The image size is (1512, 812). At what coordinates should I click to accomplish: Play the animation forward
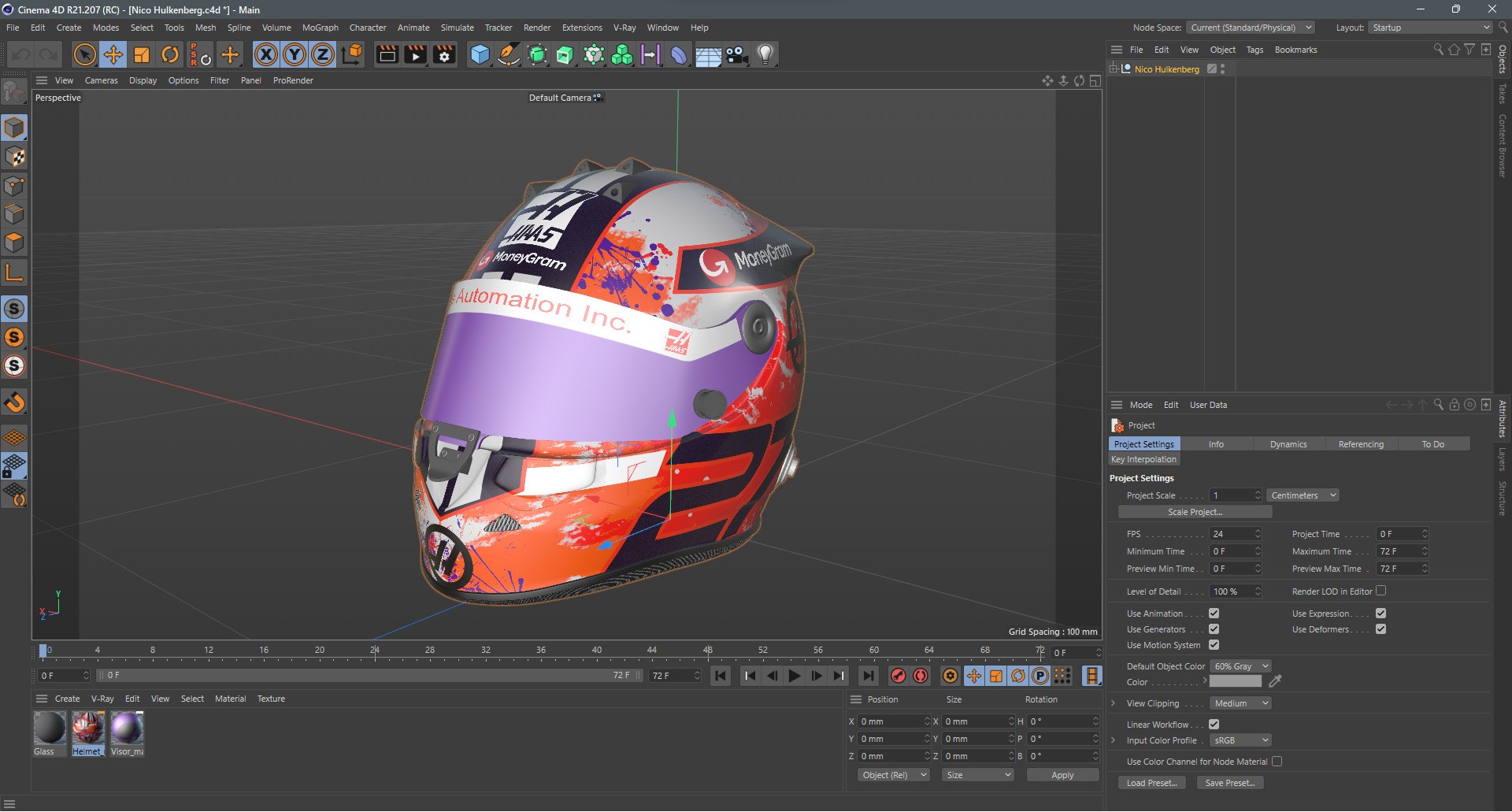tap(795, 676)
